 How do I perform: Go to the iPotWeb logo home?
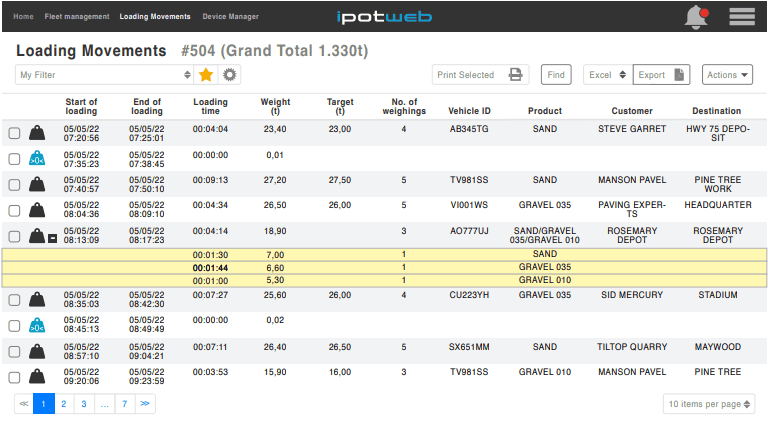pos(384,17)
